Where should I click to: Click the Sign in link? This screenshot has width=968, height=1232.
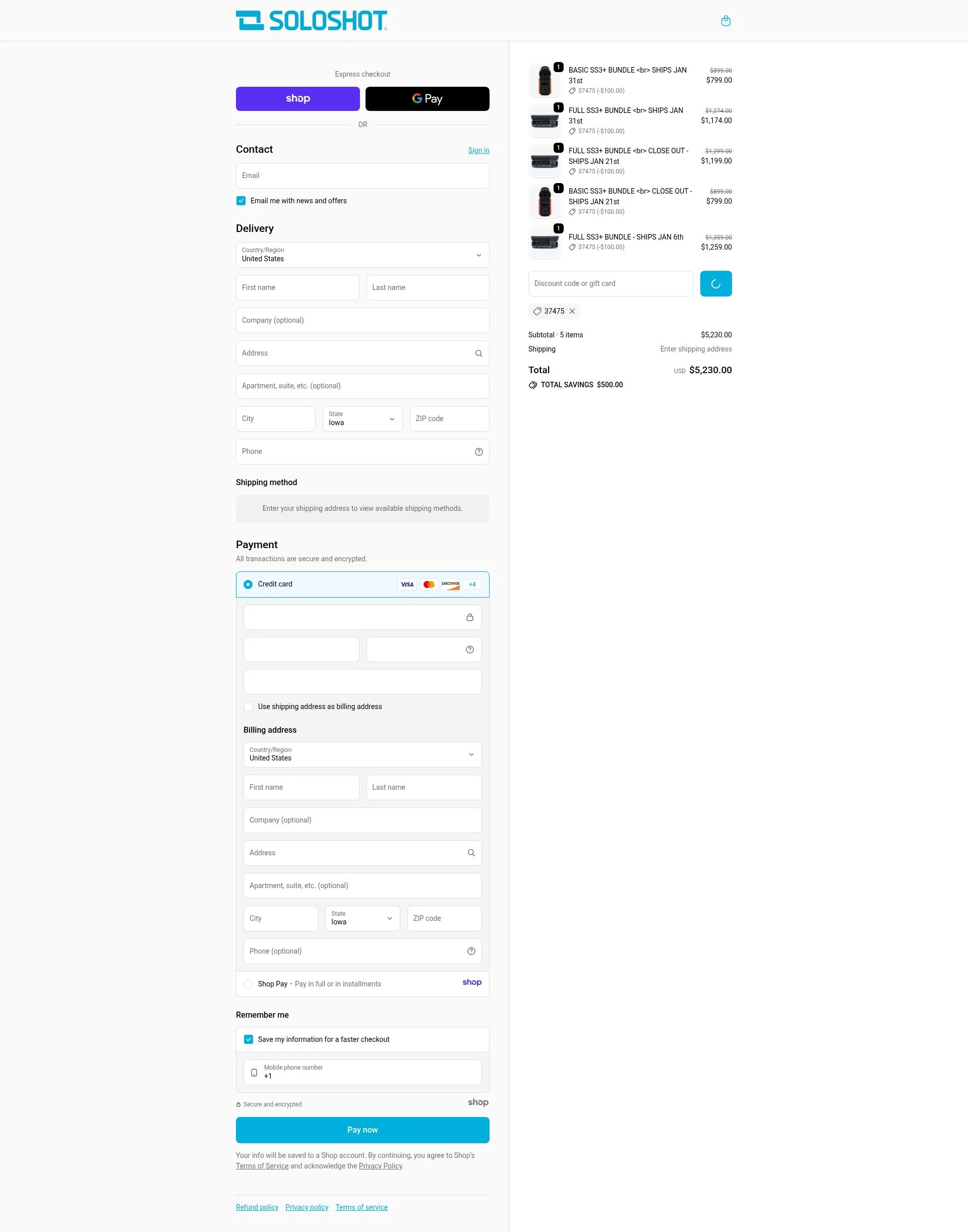click(478, 150)
